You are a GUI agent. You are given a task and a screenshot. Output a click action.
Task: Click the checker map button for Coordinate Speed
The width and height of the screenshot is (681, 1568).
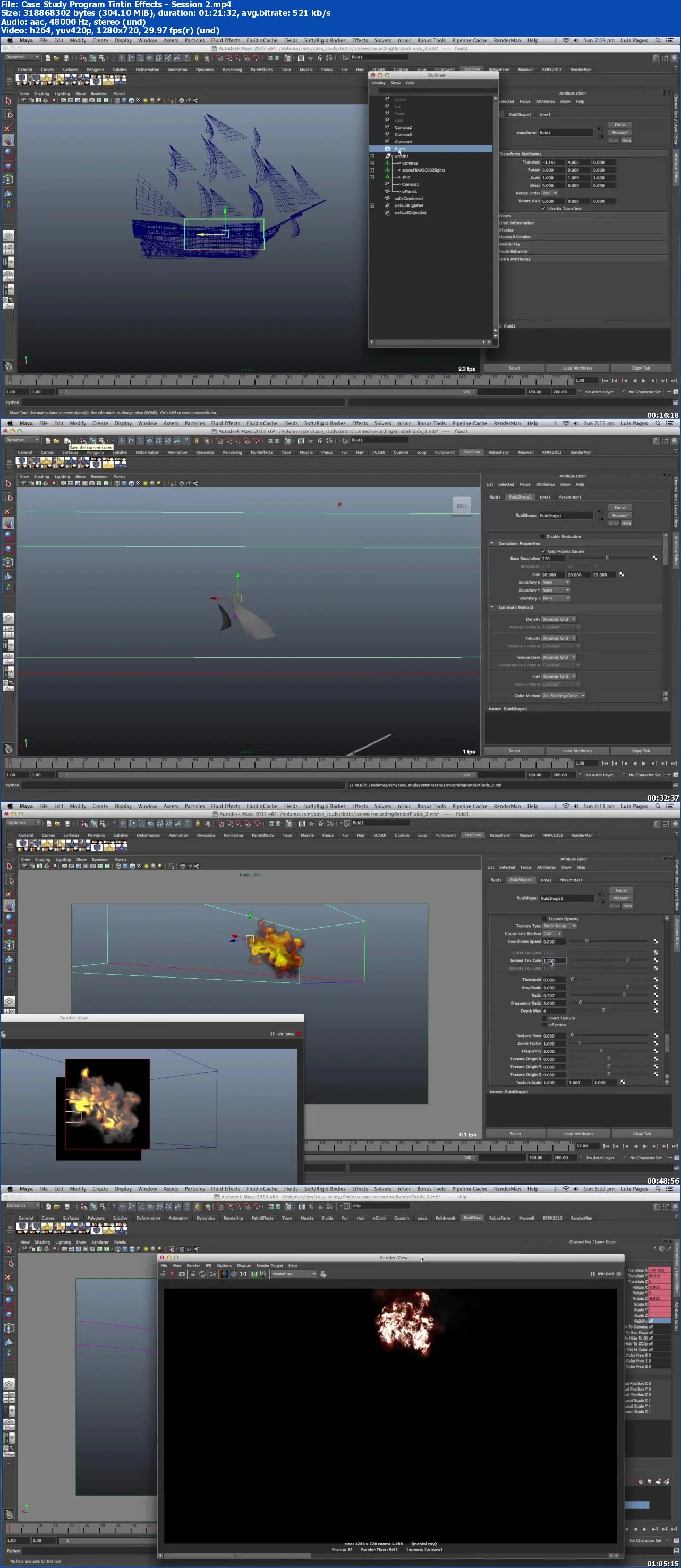coord(656,941)
